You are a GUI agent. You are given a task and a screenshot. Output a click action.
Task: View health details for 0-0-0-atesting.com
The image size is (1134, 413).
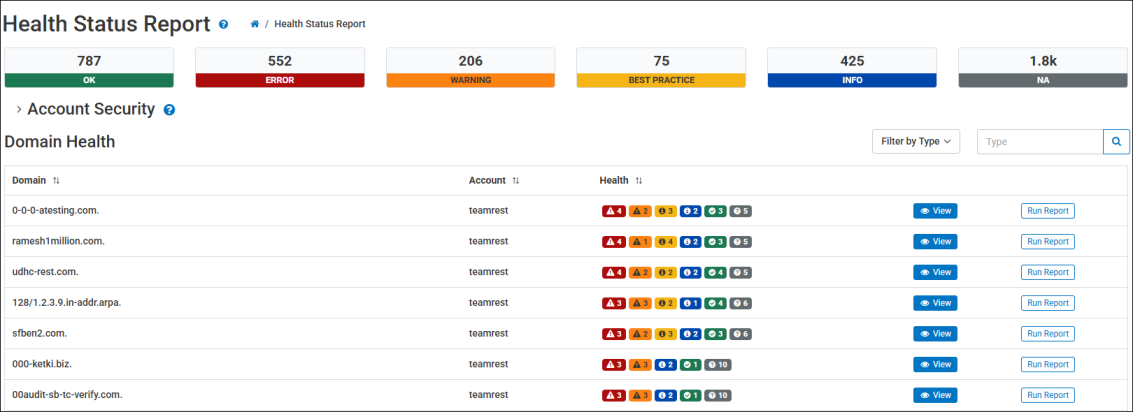pos(934,211)
